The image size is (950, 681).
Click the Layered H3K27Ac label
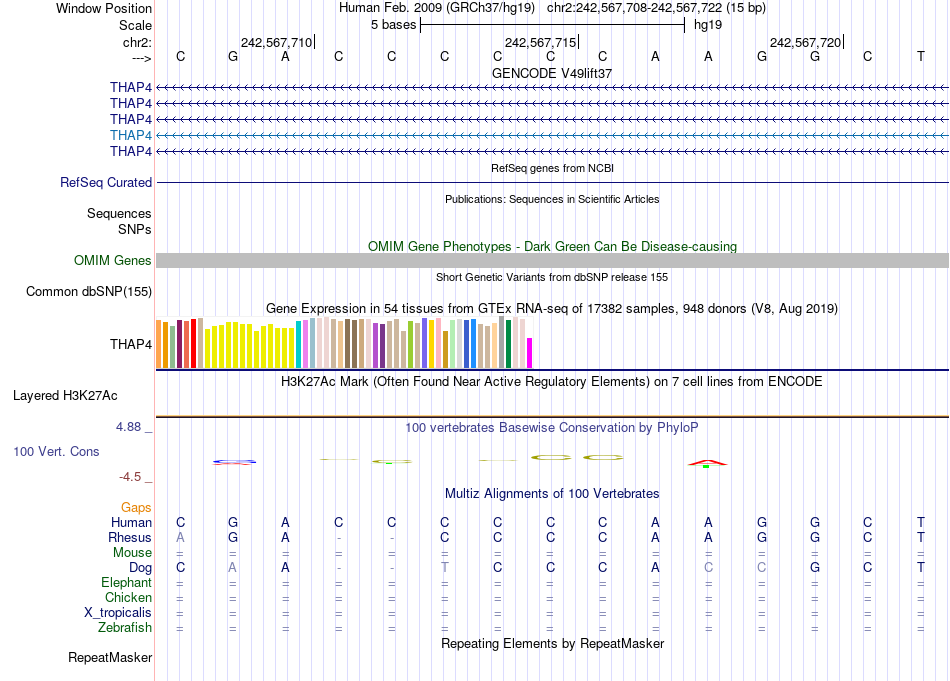tap(65, 396)
